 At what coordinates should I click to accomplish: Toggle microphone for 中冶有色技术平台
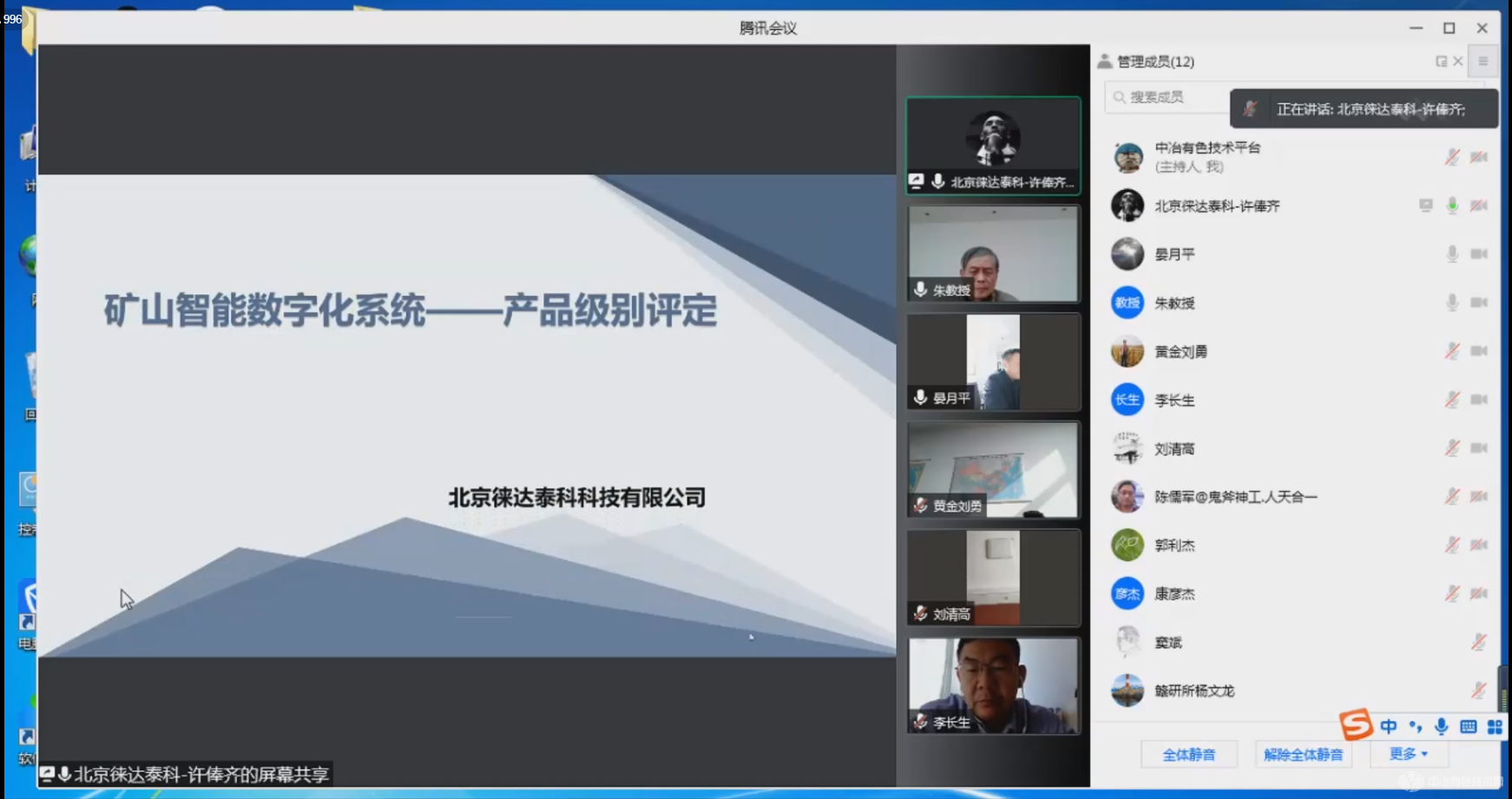(x=1451, y=157)
